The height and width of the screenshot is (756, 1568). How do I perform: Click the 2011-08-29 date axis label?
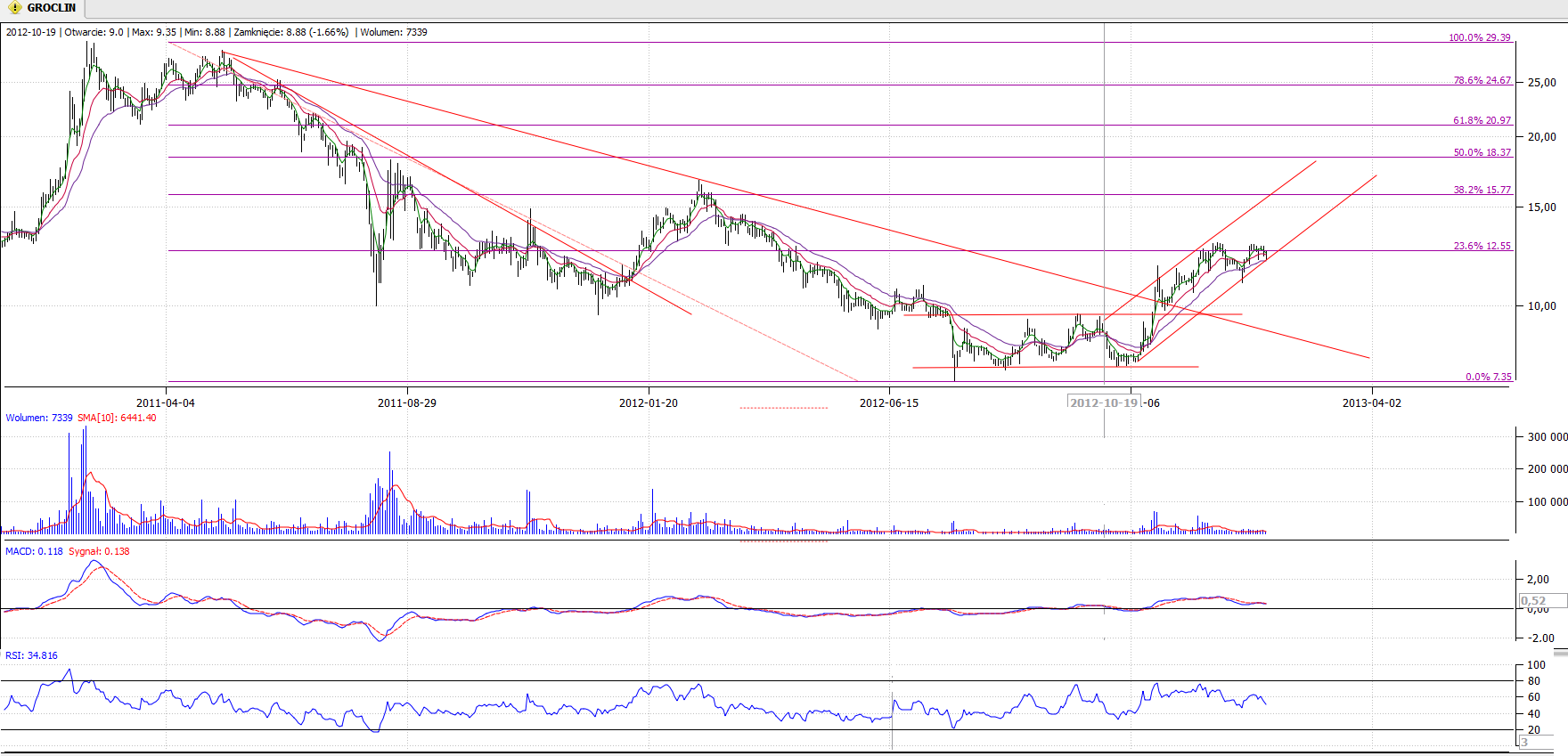407,403
